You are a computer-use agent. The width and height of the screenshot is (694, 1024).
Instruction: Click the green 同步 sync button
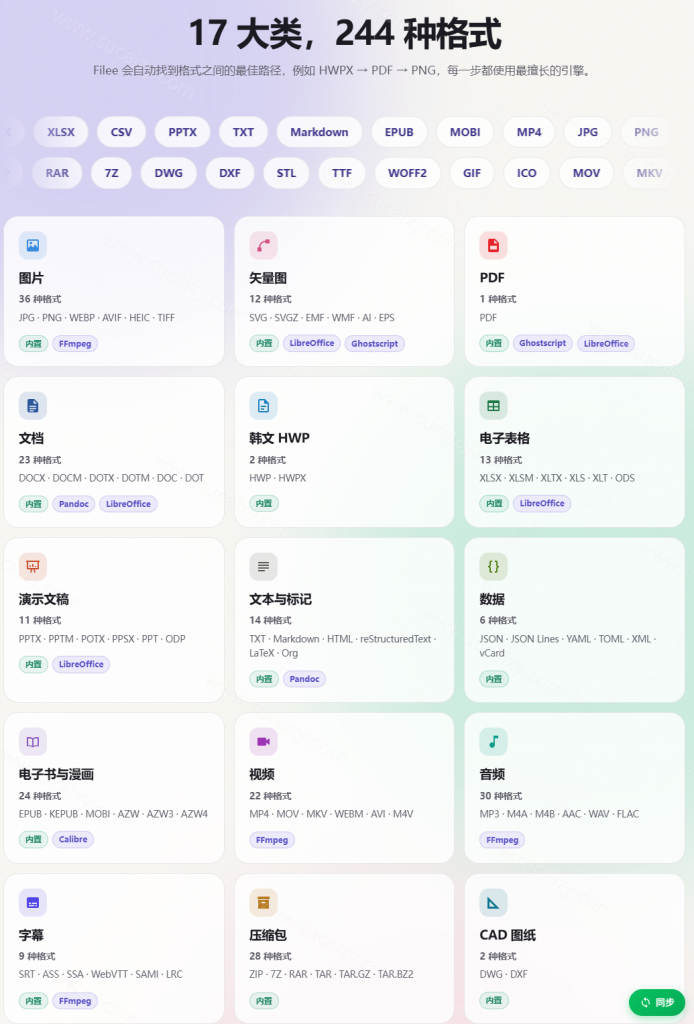click(x=657, y=1002)
